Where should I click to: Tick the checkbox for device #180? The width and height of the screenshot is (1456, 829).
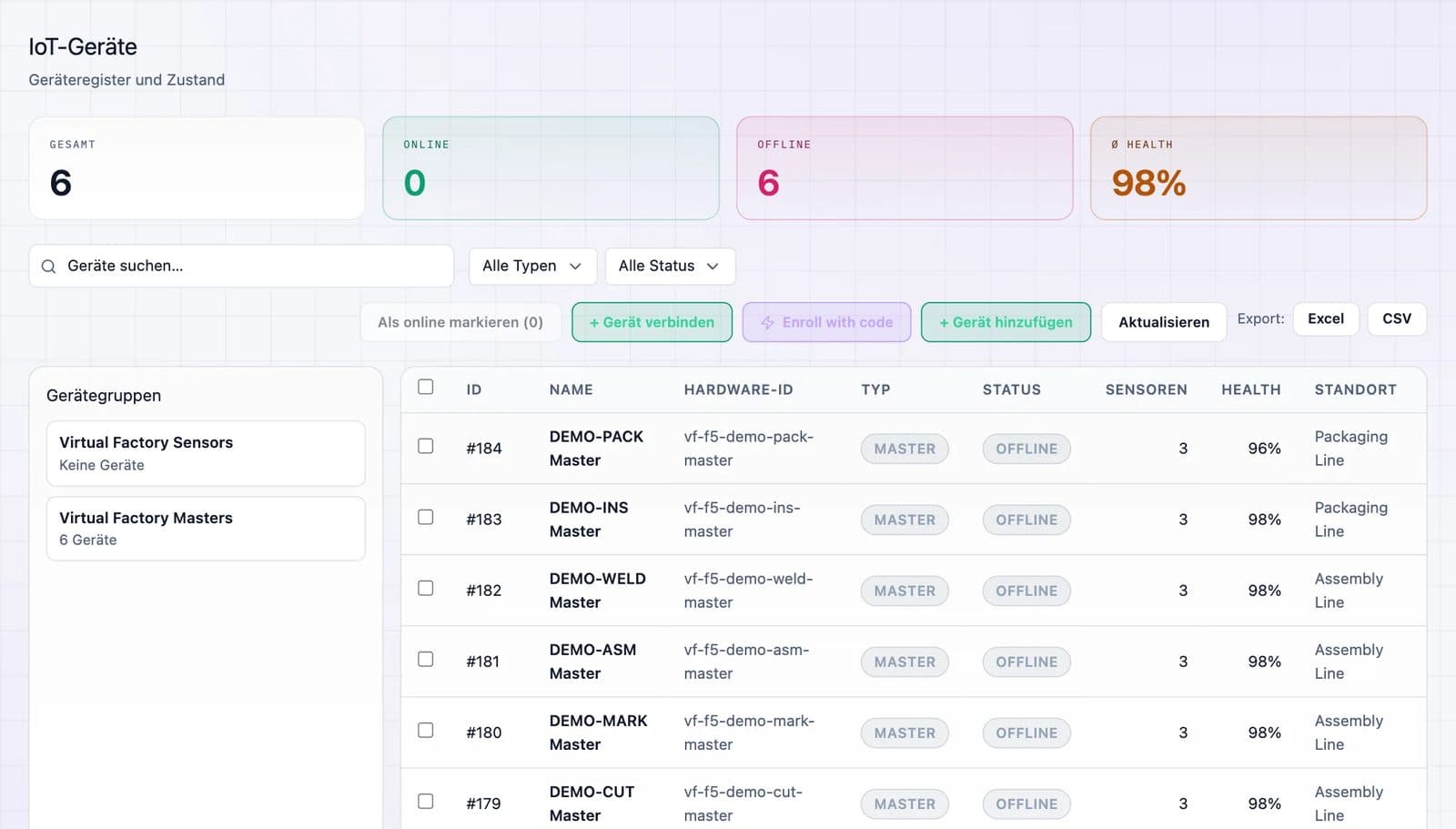(425, 730)
